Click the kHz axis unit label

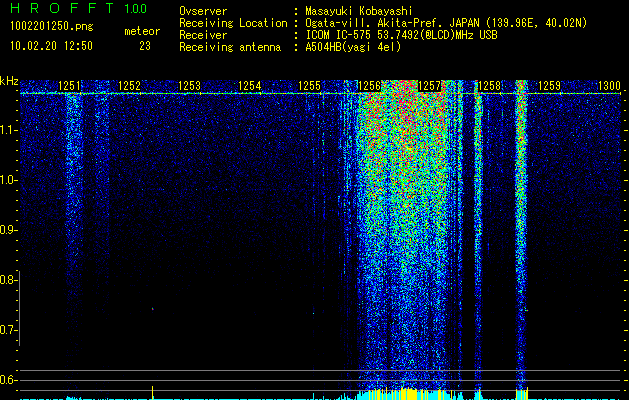coord(9,81)
